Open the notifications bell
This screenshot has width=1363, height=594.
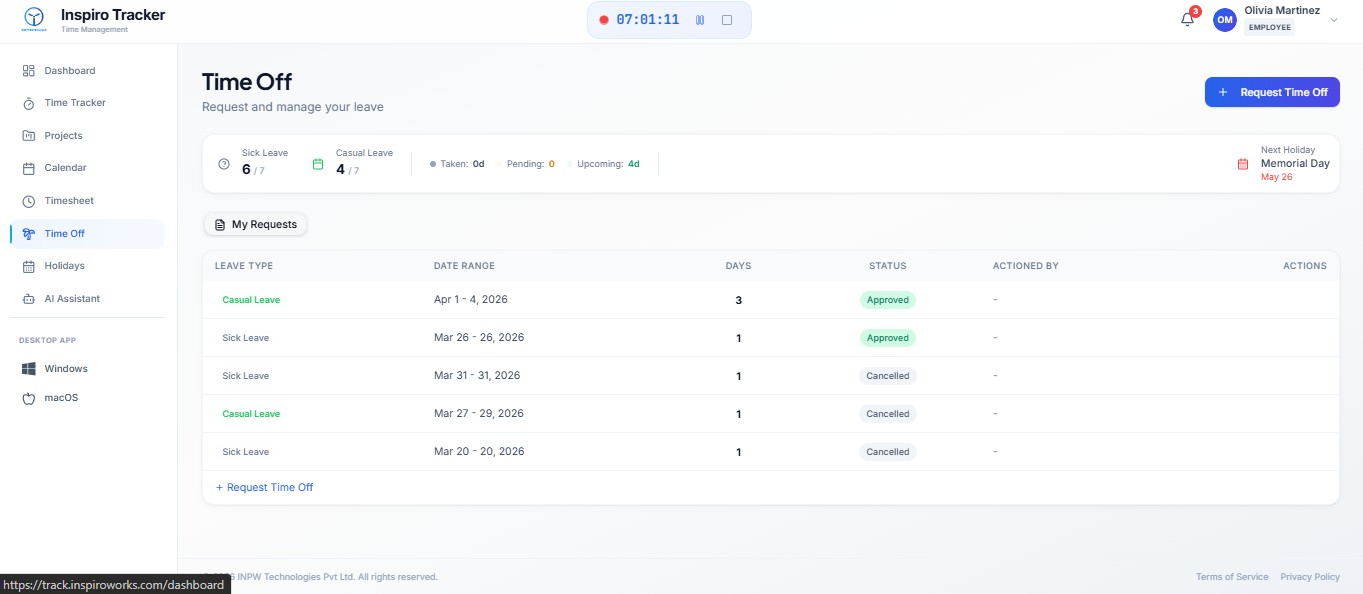(1187, 20)
